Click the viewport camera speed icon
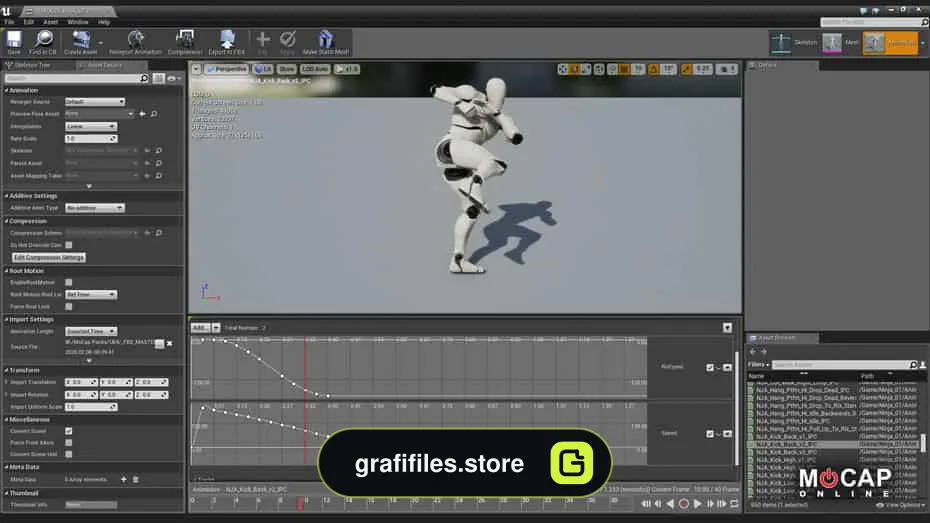The height and width of the screenshot is (523, 930). (x=727, y=69)
